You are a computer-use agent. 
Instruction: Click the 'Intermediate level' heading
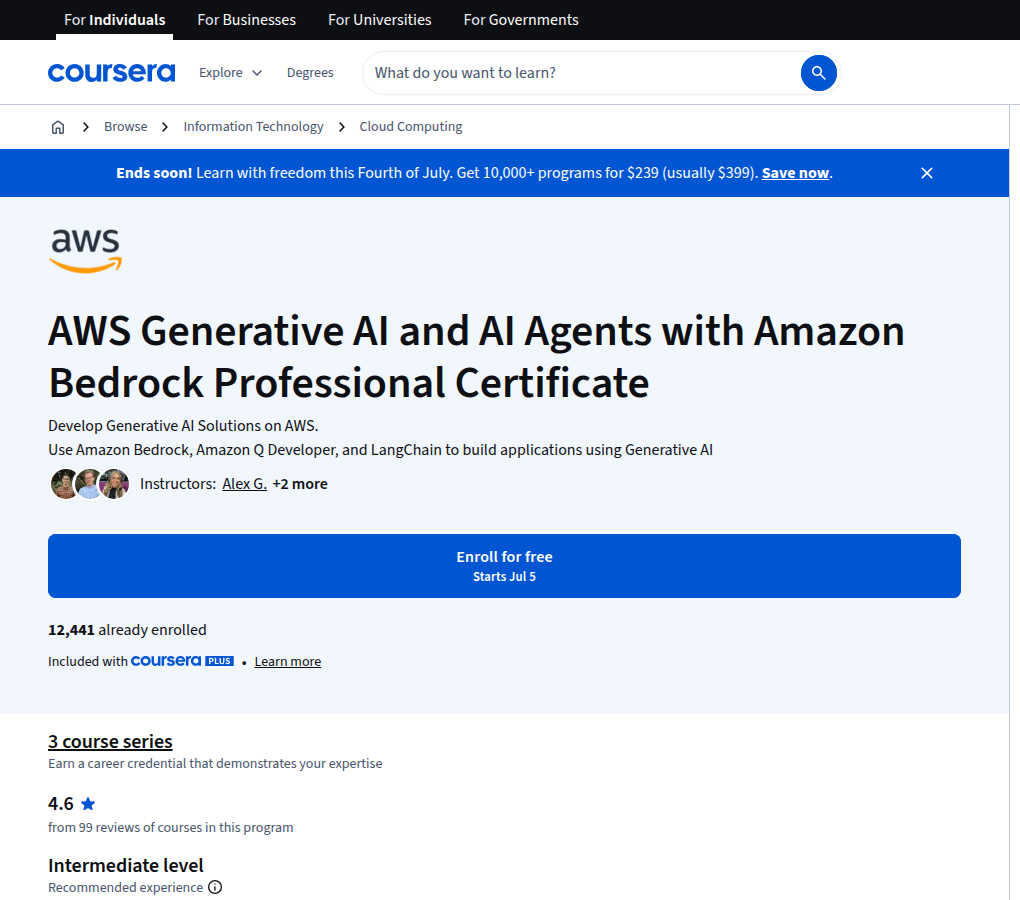[x=126, y=866]
